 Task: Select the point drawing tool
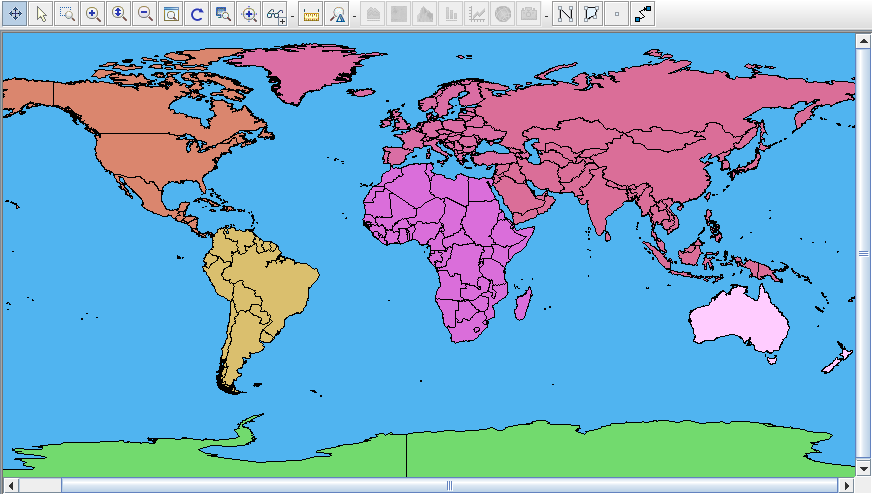[617, 14]
